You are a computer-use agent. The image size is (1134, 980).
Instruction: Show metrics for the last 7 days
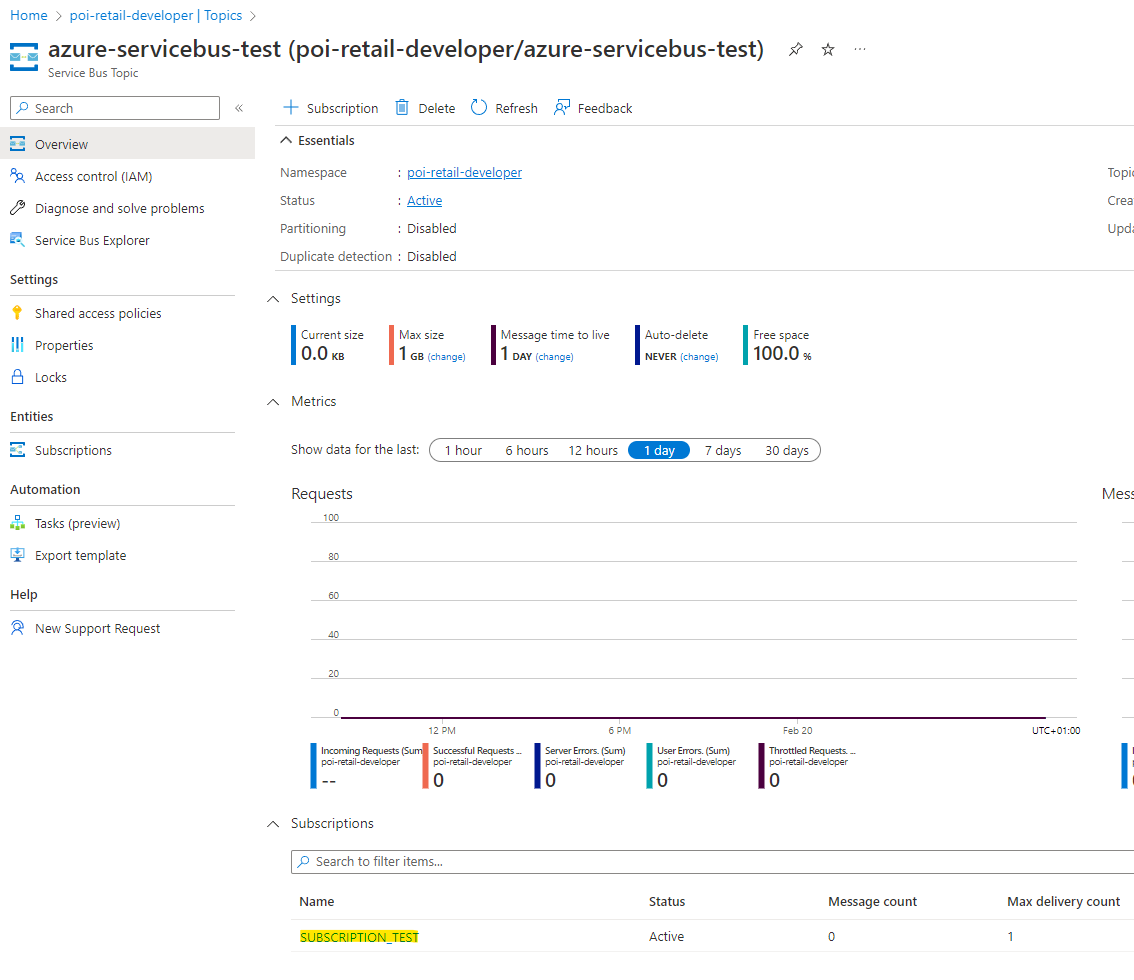722,450
